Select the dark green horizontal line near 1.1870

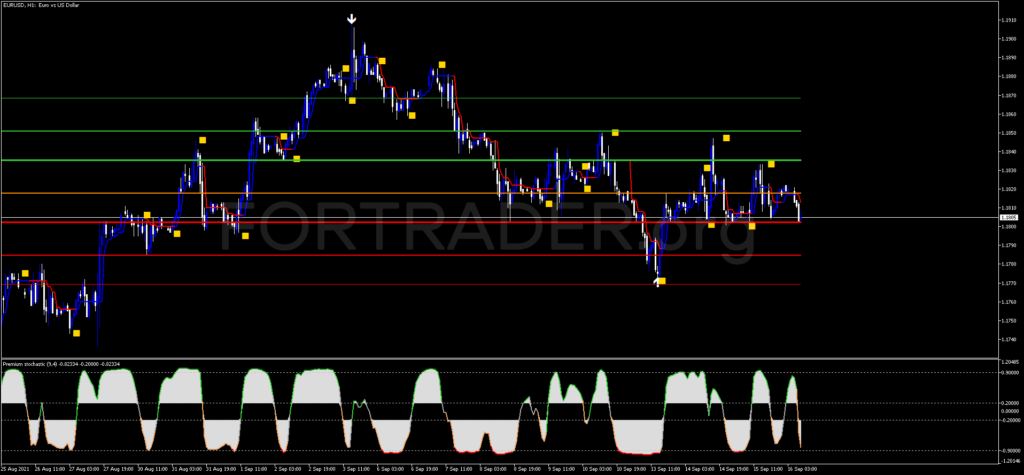(x=400, y=98)
